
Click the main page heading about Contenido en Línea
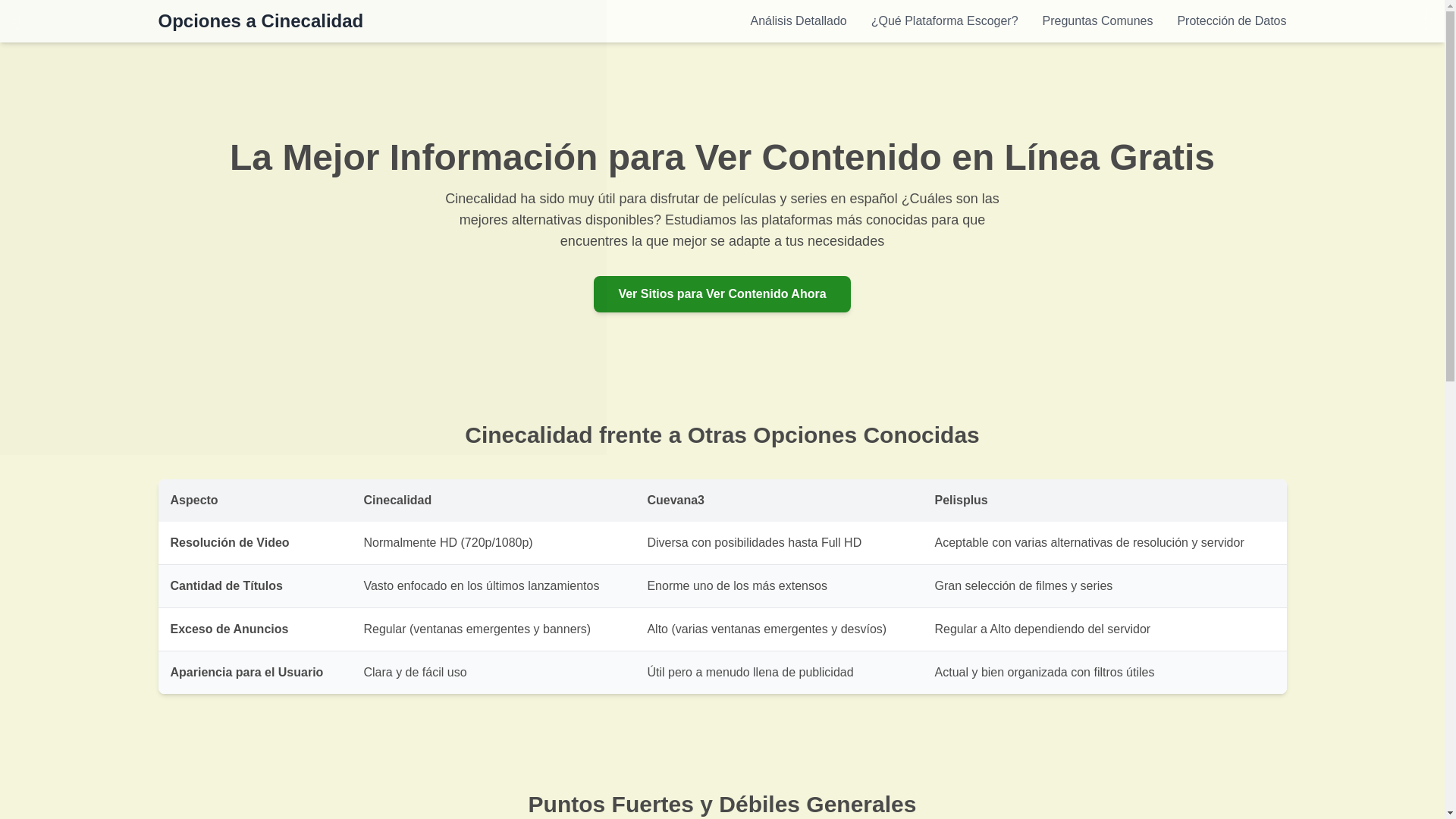point(722,157)
